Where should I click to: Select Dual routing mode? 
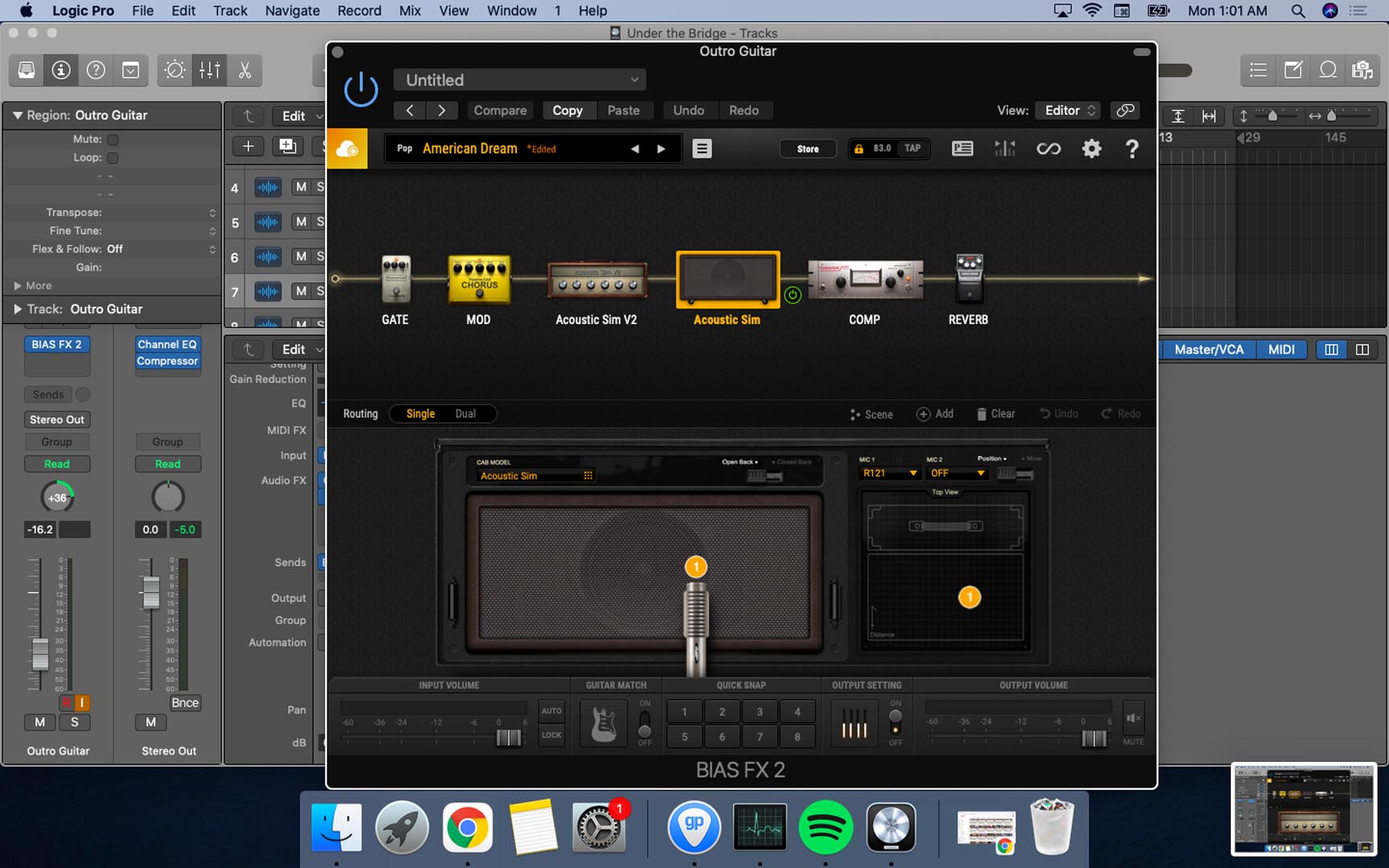(465, 414)
